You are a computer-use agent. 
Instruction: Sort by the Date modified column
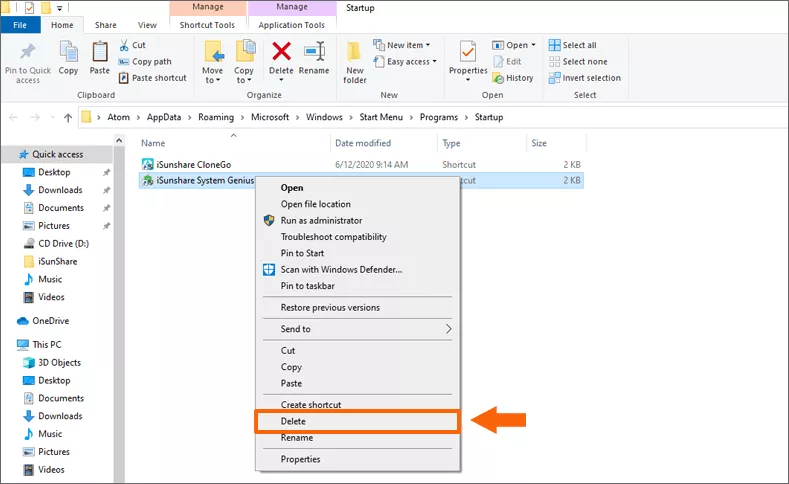pos(363,143)
